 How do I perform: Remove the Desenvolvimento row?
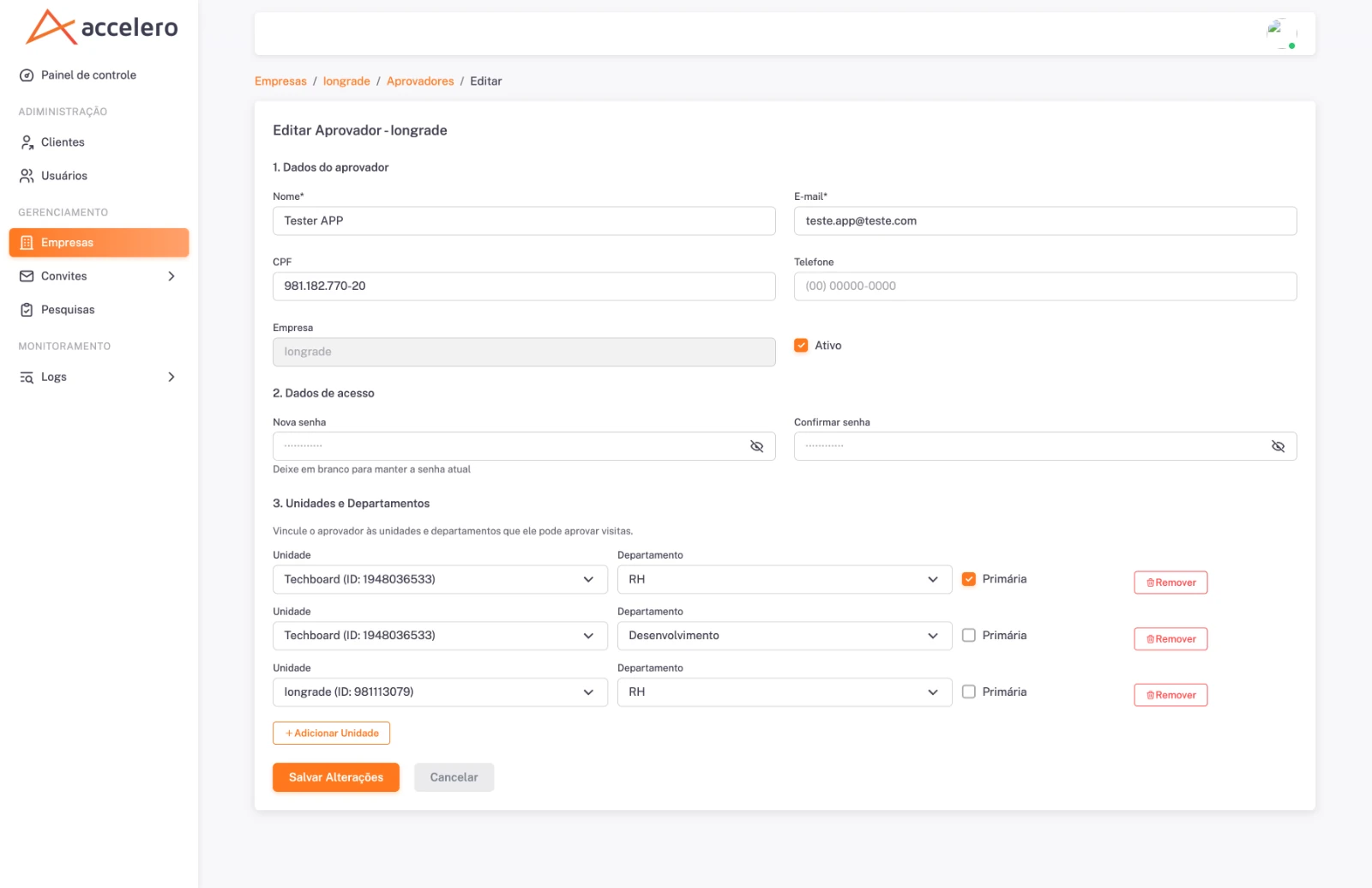[1170, 639]
